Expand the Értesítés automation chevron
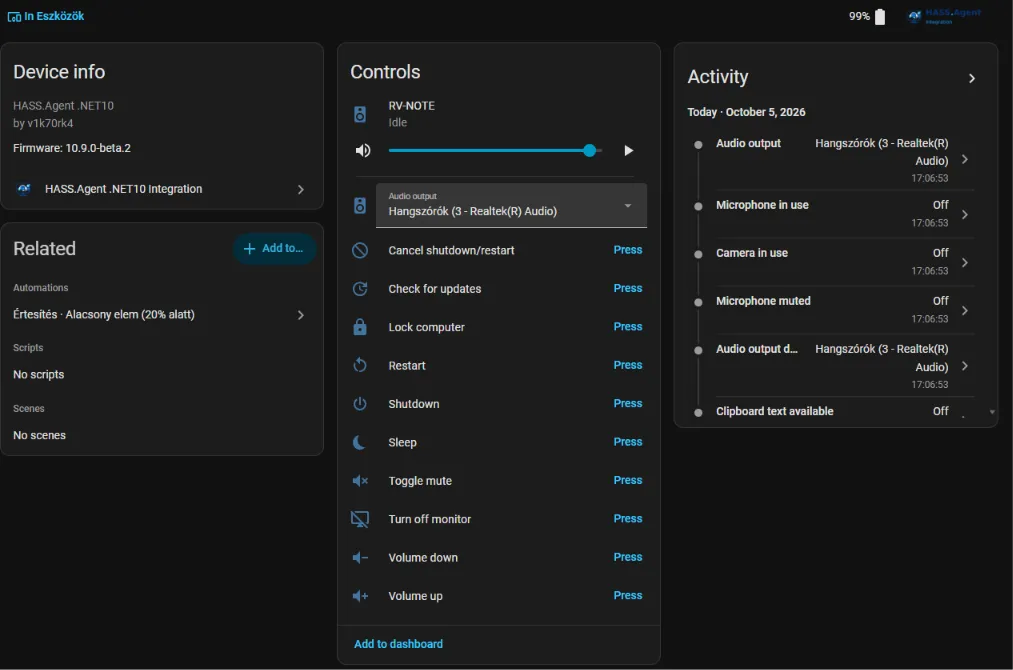Image resolution: width=1013 pixels, height=670 pixels. pyautogui.click(x=300, y=315)
